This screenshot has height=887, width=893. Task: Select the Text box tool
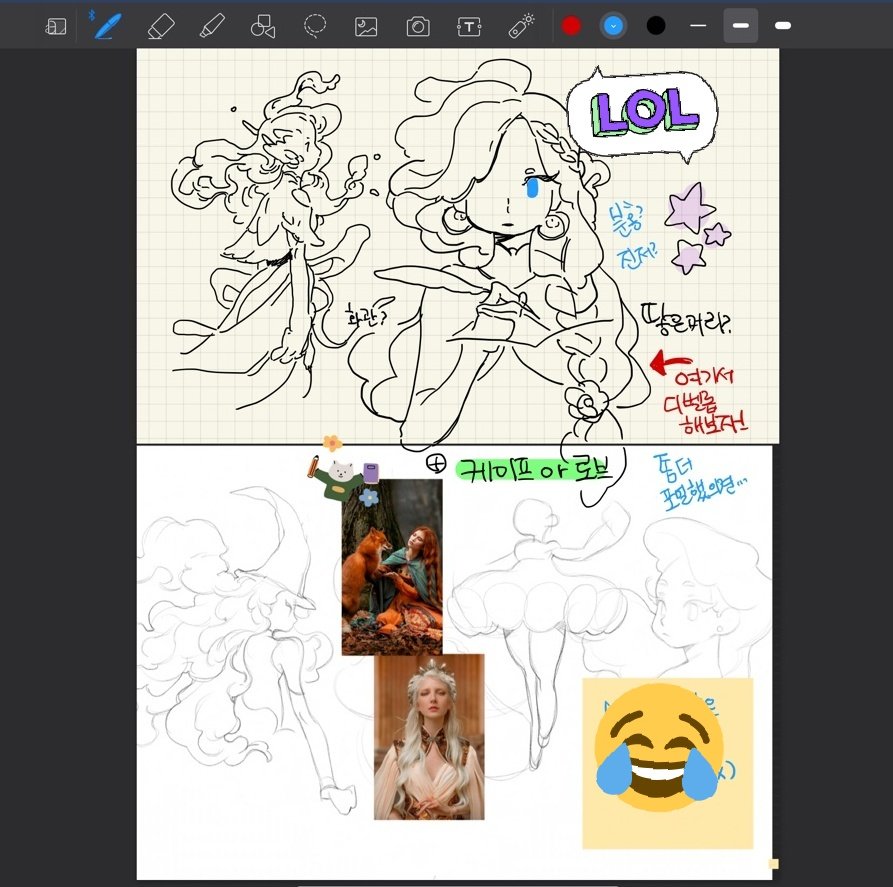[x=469, y=26]
